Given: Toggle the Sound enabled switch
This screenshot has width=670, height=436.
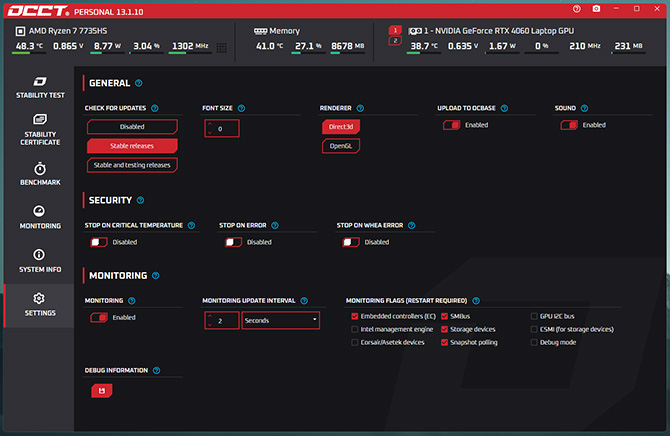Looking at the screenshot, I should tap(569, 125).
